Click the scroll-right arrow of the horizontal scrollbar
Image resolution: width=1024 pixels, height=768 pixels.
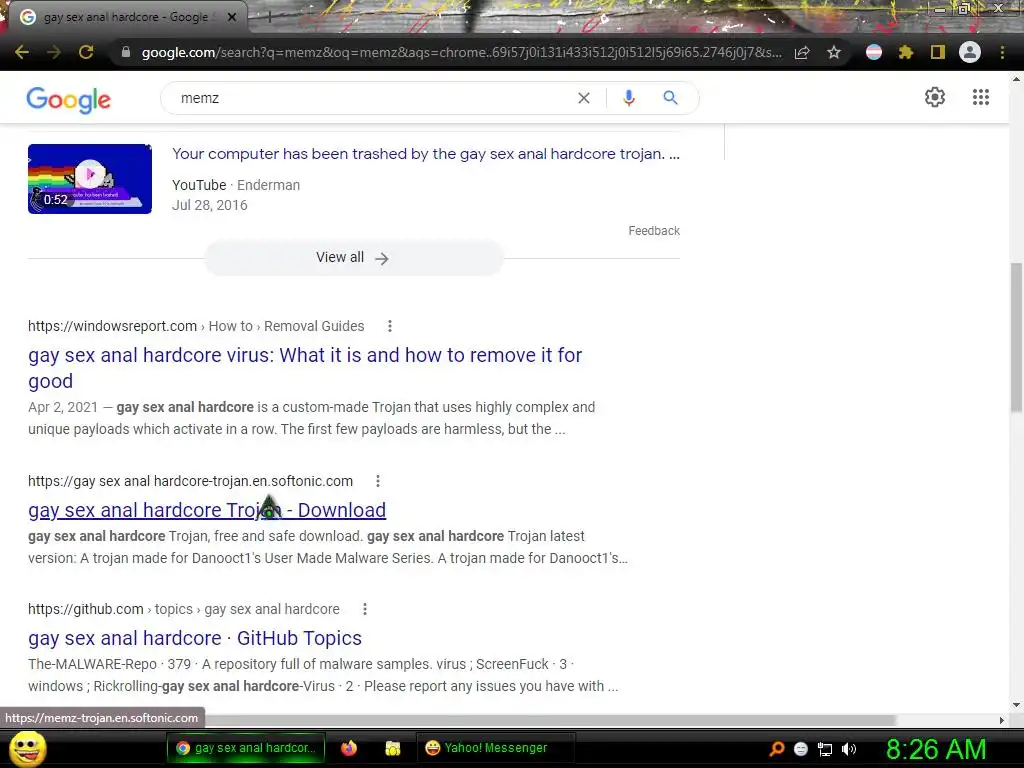click(x=1002, y=720)
